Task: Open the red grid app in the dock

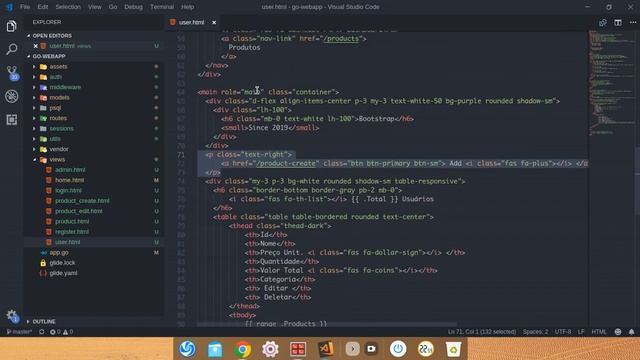Action: pos(298,349)
